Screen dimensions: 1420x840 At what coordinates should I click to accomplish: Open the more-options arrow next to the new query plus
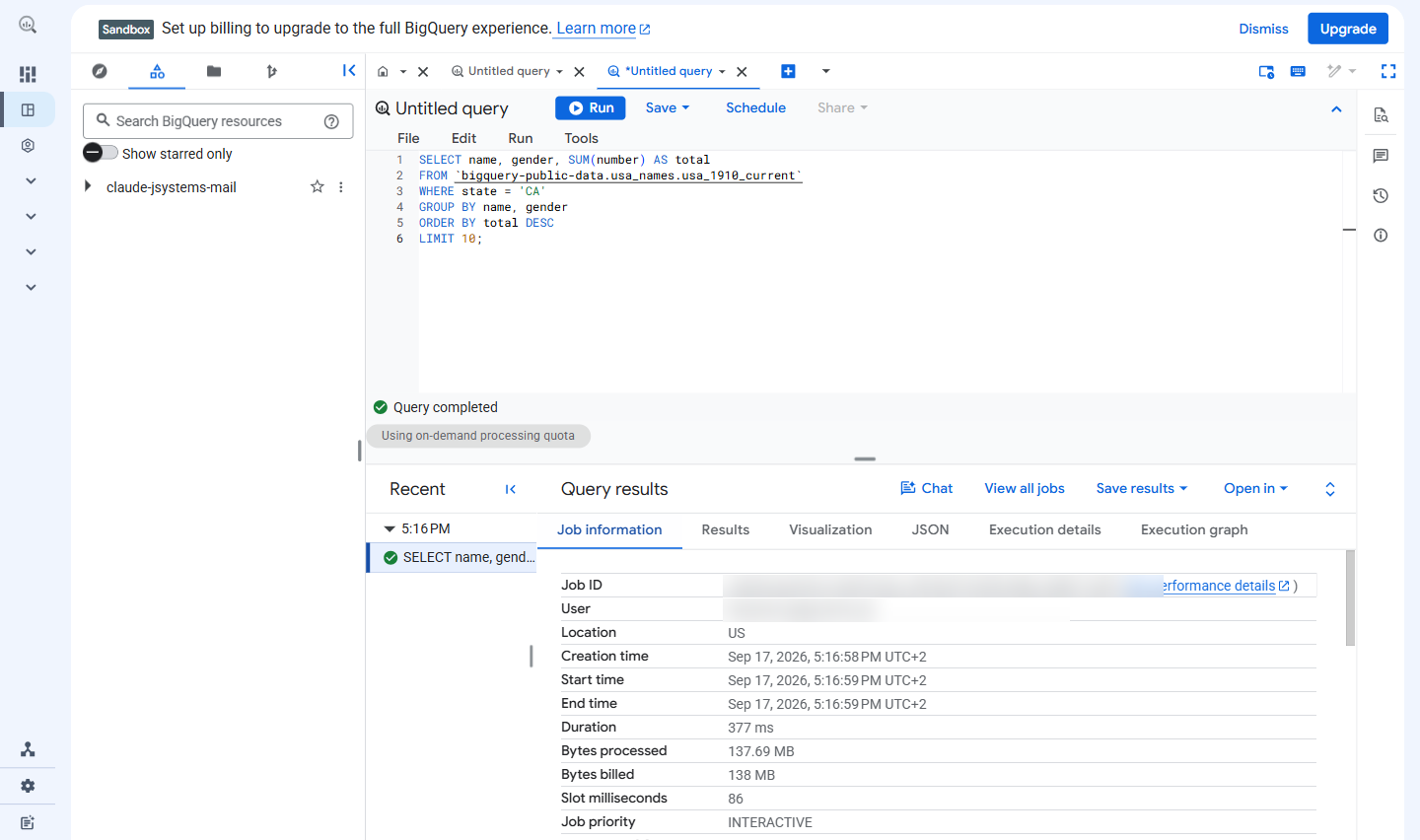click(x=826, y=71)
